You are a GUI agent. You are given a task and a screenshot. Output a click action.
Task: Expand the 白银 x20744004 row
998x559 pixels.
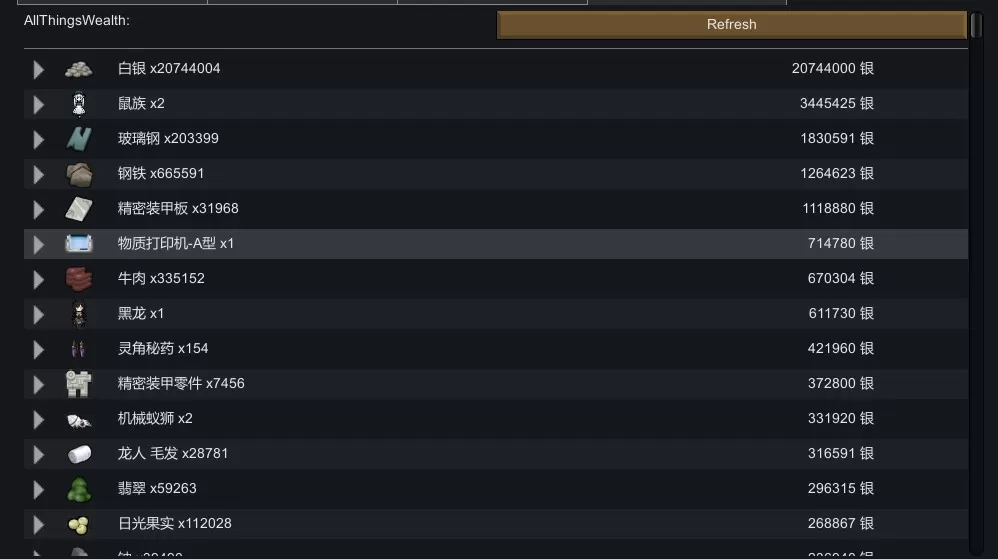[39, 69]
